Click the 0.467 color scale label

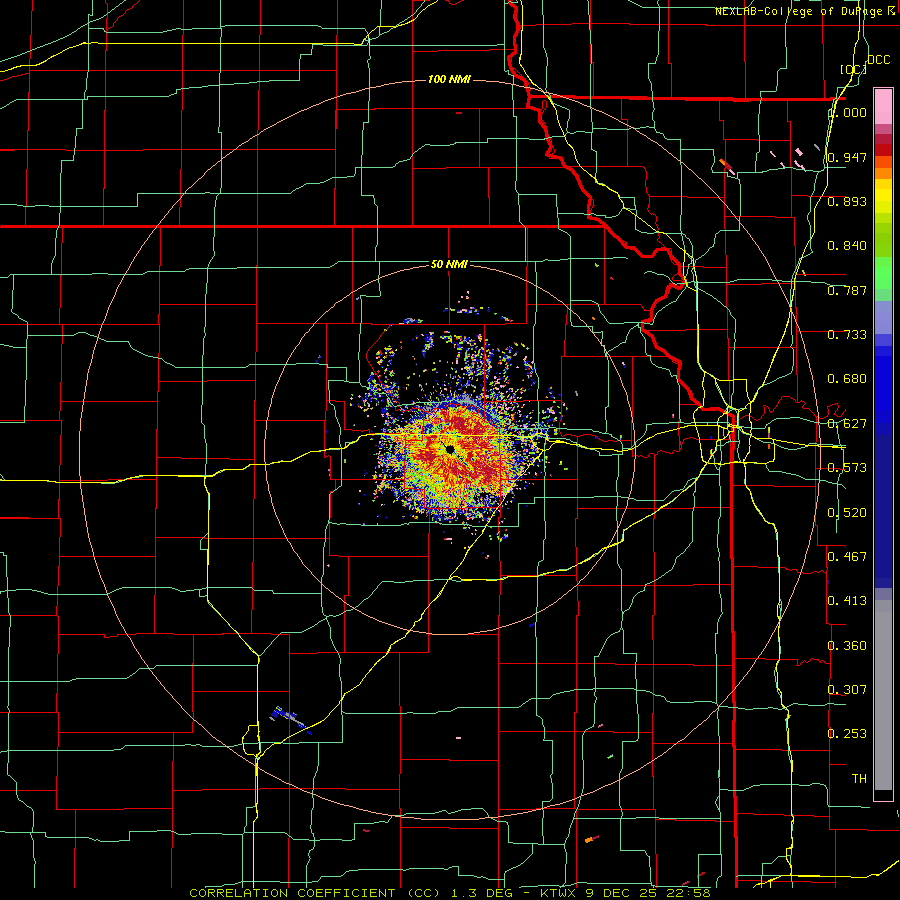[847, 556]
